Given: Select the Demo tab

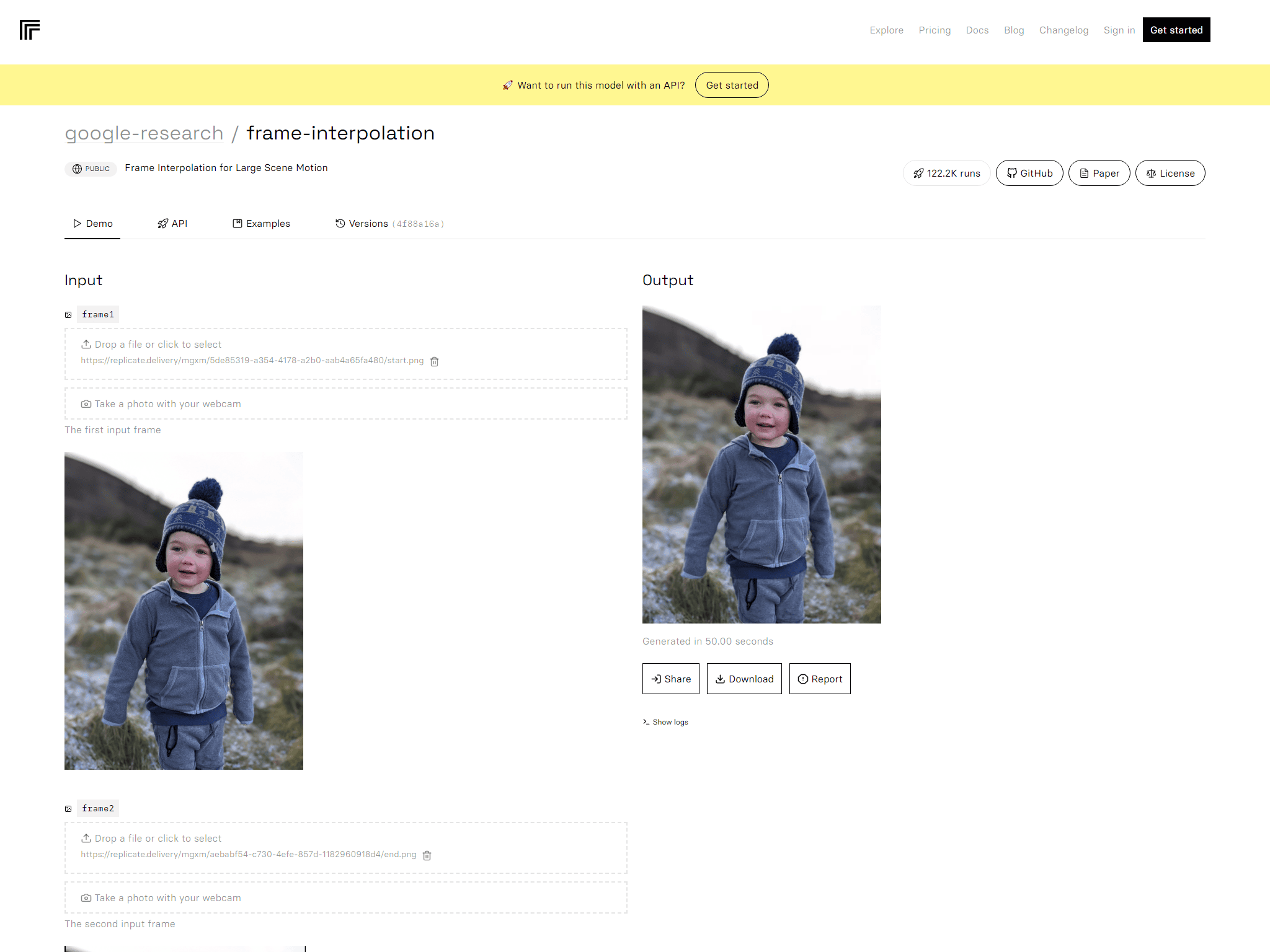Looking at the screenshot, I should coord(92,224).
